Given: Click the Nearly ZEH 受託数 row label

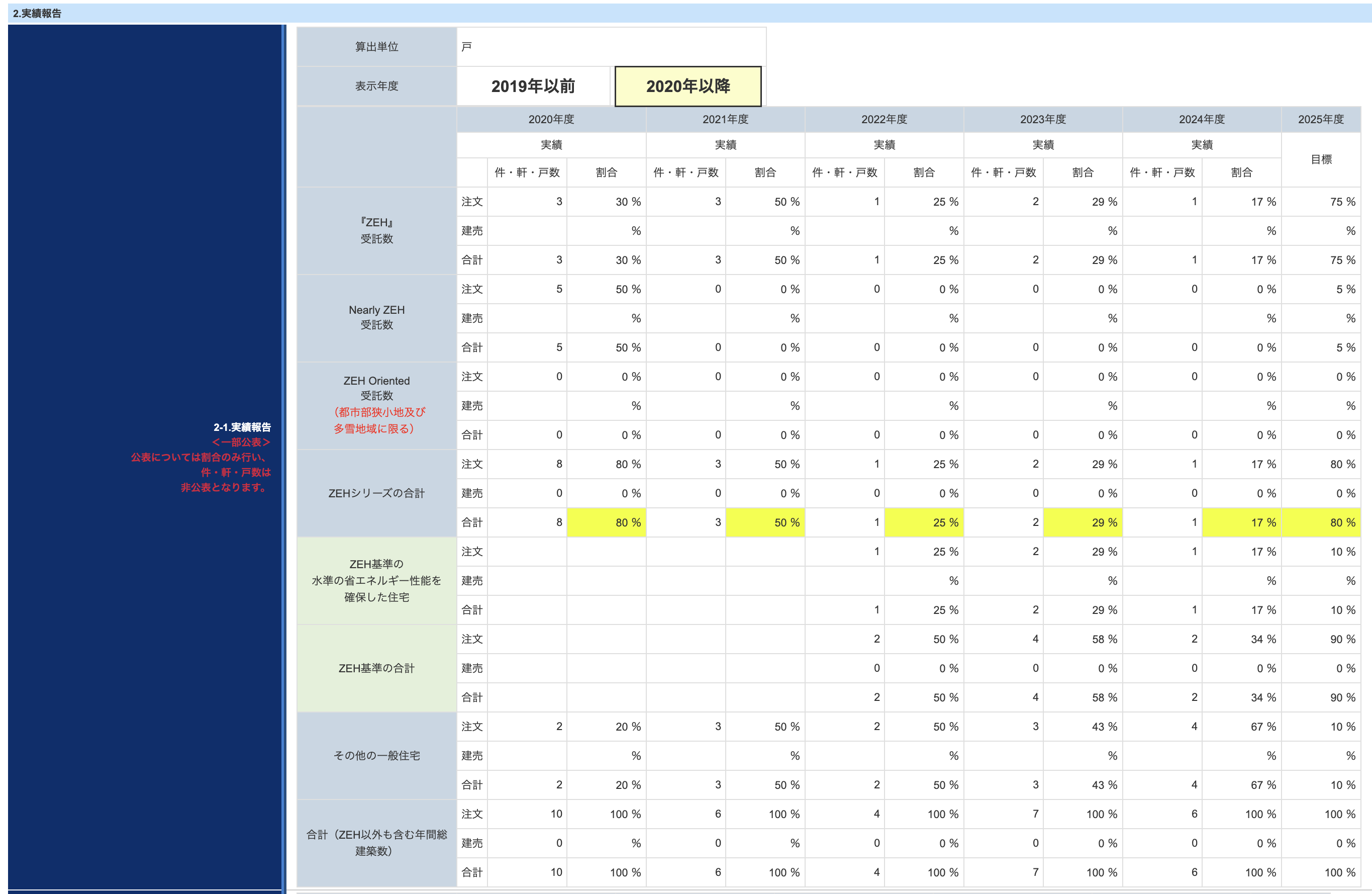Looking at the screenshot, I should tap(376, 318).
